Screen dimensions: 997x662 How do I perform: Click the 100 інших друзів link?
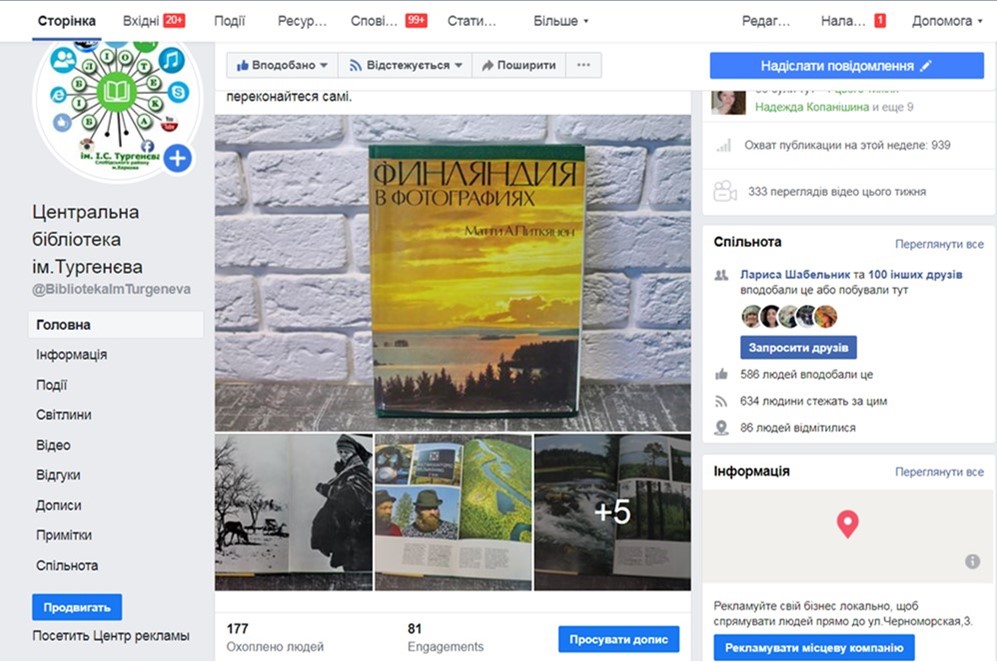[915, 274]
